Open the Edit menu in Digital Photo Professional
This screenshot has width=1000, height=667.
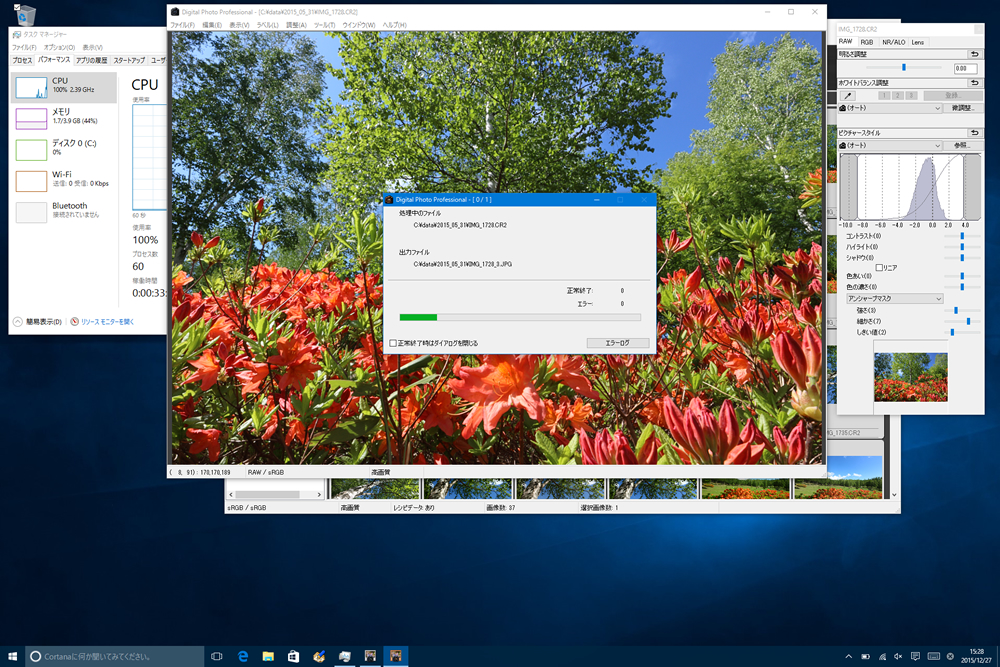(212, 25)
